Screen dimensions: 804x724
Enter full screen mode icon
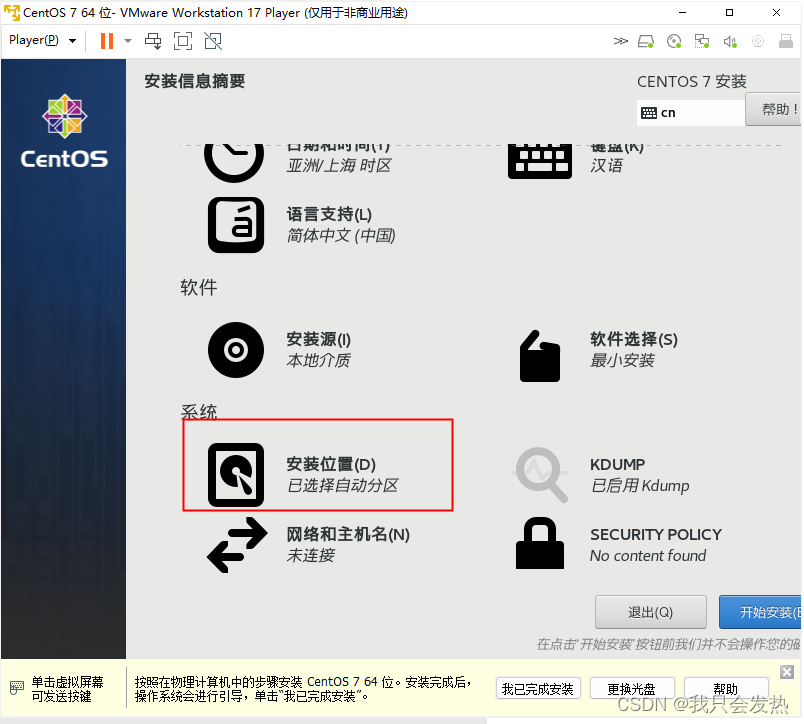[183, 41]
